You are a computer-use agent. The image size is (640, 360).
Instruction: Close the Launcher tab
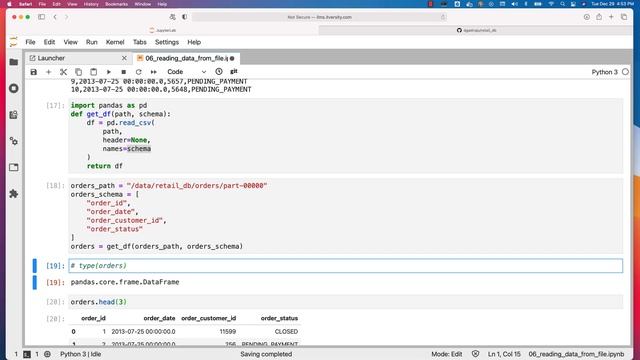coord(124,58)
